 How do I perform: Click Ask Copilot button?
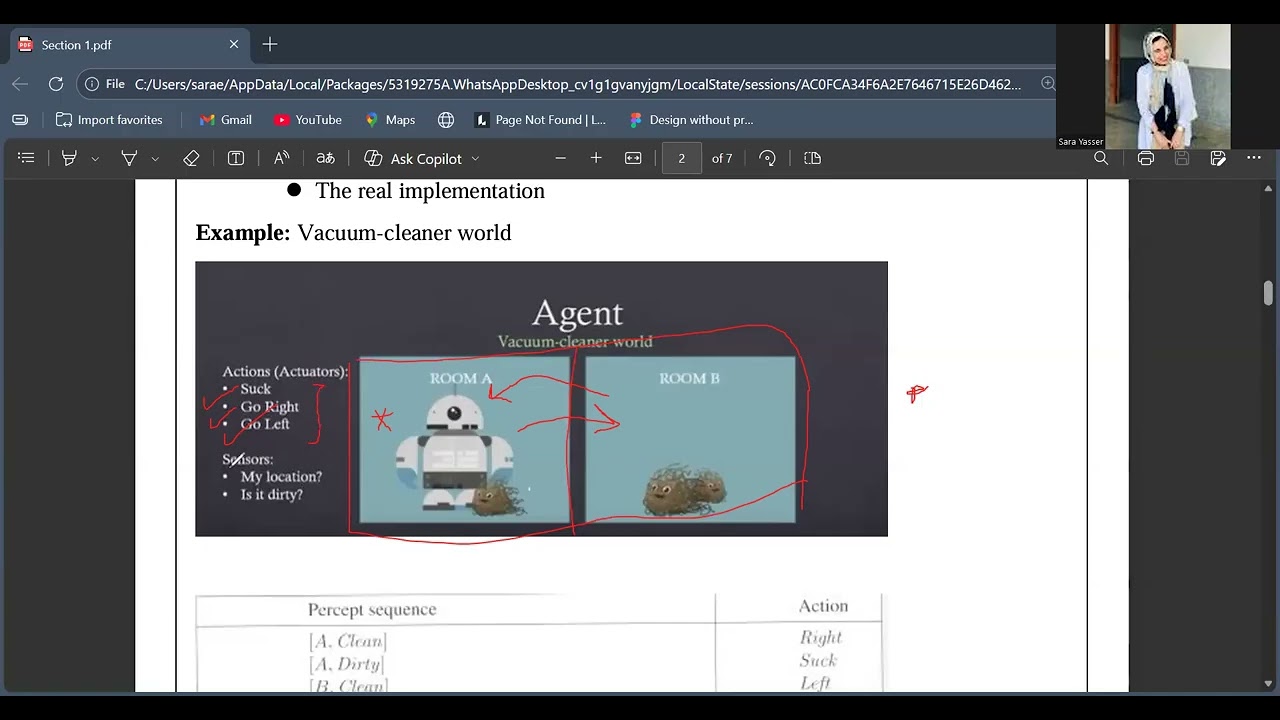click(x=413, y=158)
